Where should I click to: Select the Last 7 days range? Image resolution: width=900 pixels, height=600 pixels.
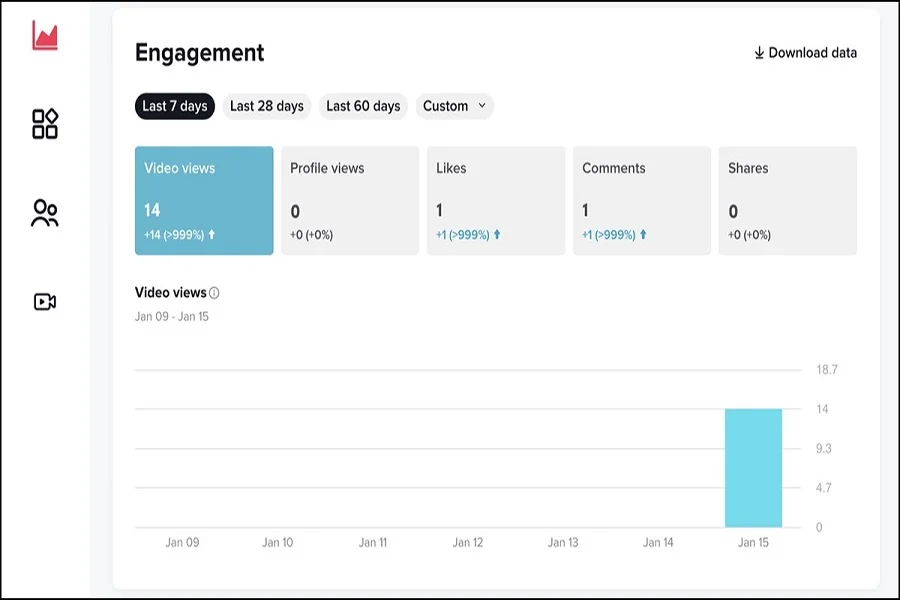[174, 106]
